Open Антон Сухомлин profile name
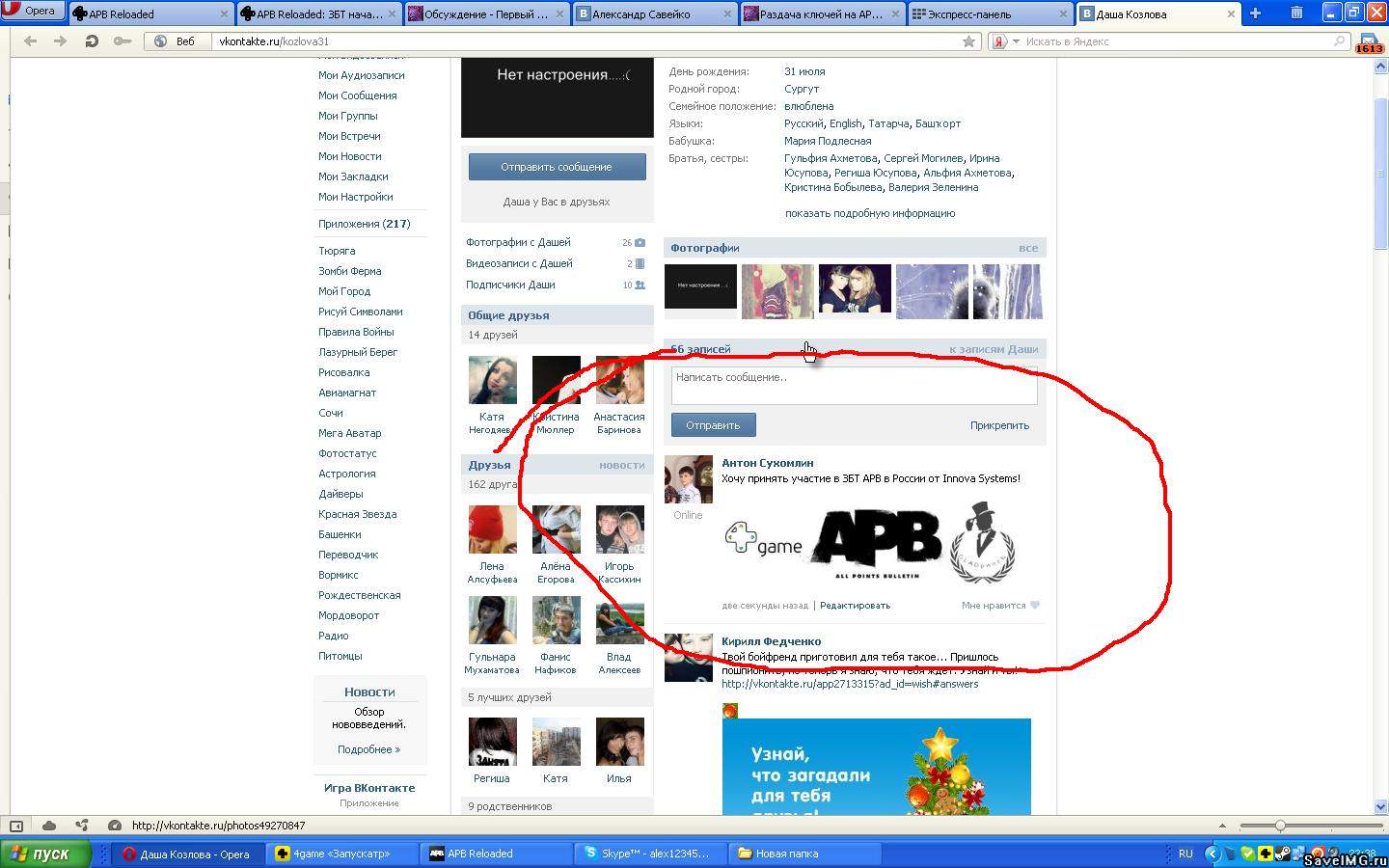Viewport: 1389px width, 868px height. coord(767,463)
